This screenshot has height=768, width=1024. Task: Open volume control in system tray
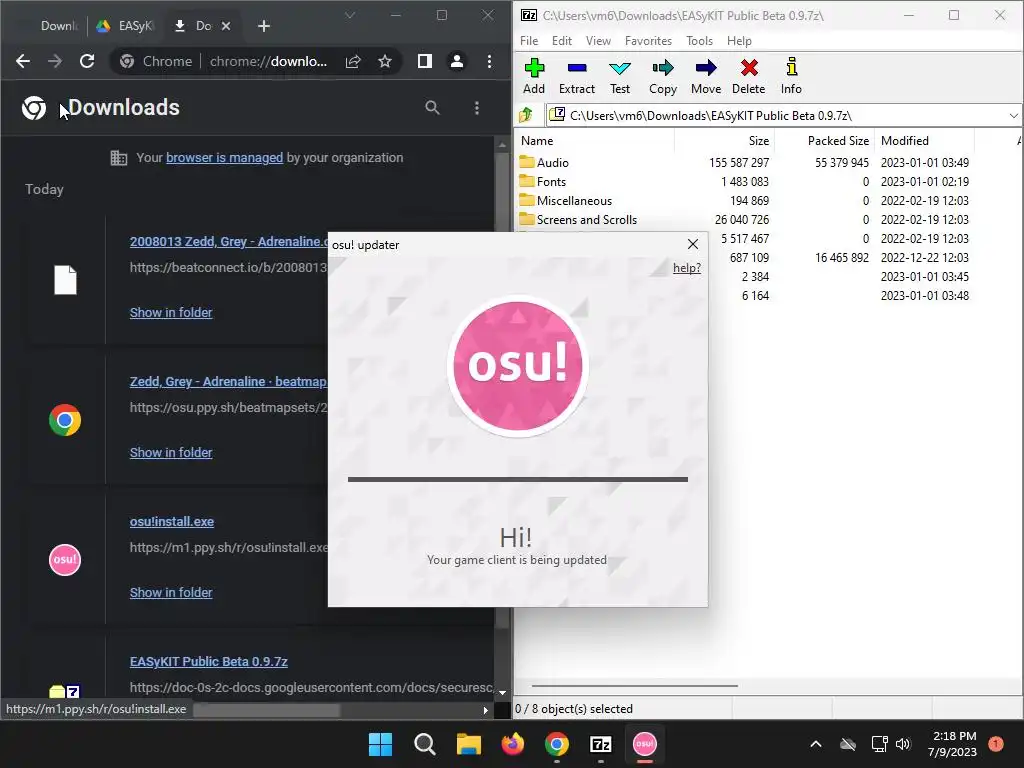coord(903,744)
